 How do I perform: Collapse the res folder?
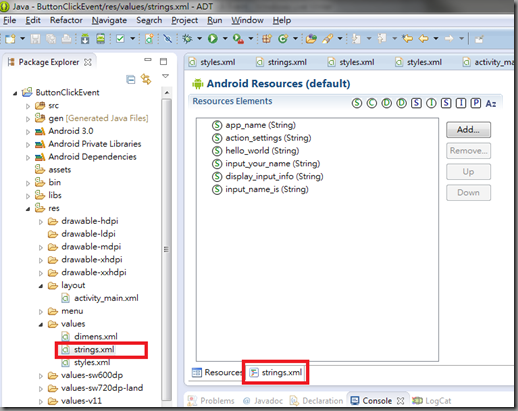pos(28,209)
